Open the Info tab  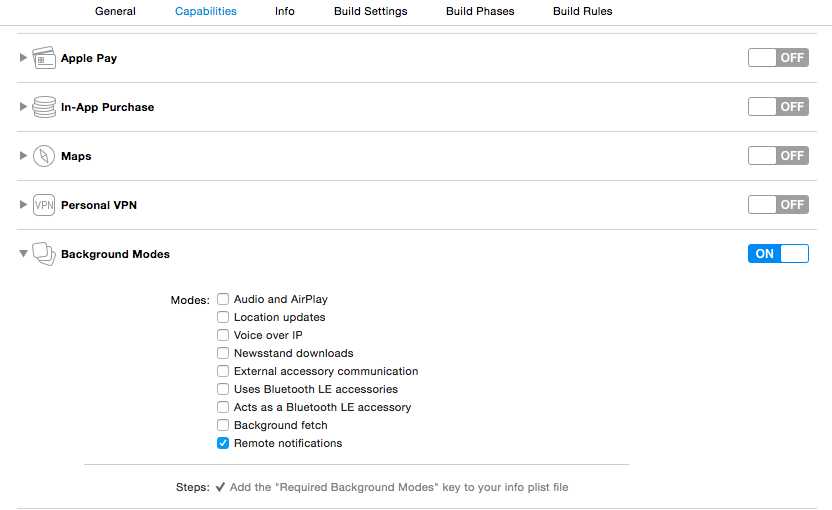[x=285, y=11]
